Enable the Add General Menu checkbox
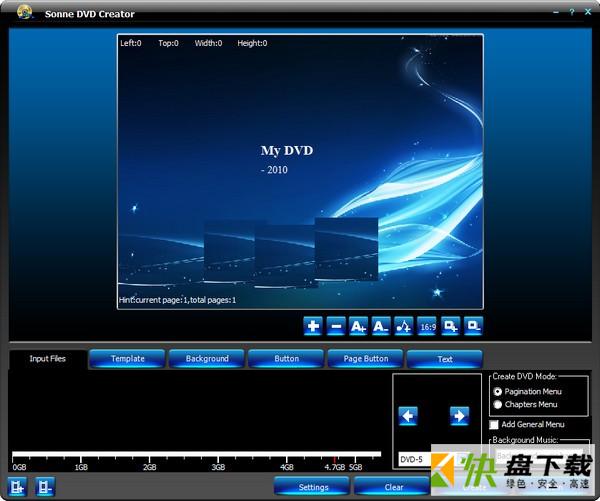 pos(494,424)
